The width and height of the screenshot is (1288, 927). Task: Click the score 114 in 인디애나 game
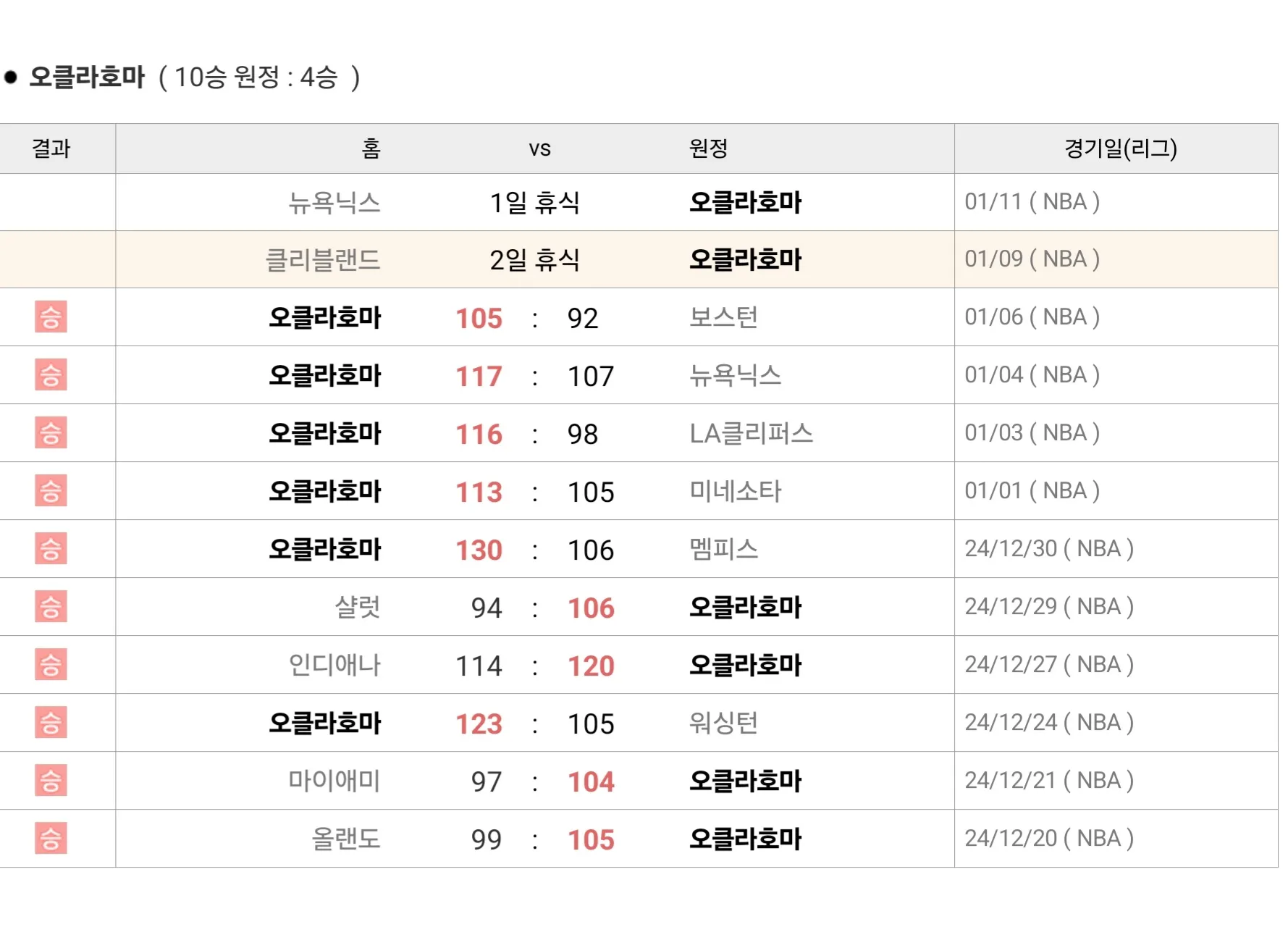tap(479, 666)
